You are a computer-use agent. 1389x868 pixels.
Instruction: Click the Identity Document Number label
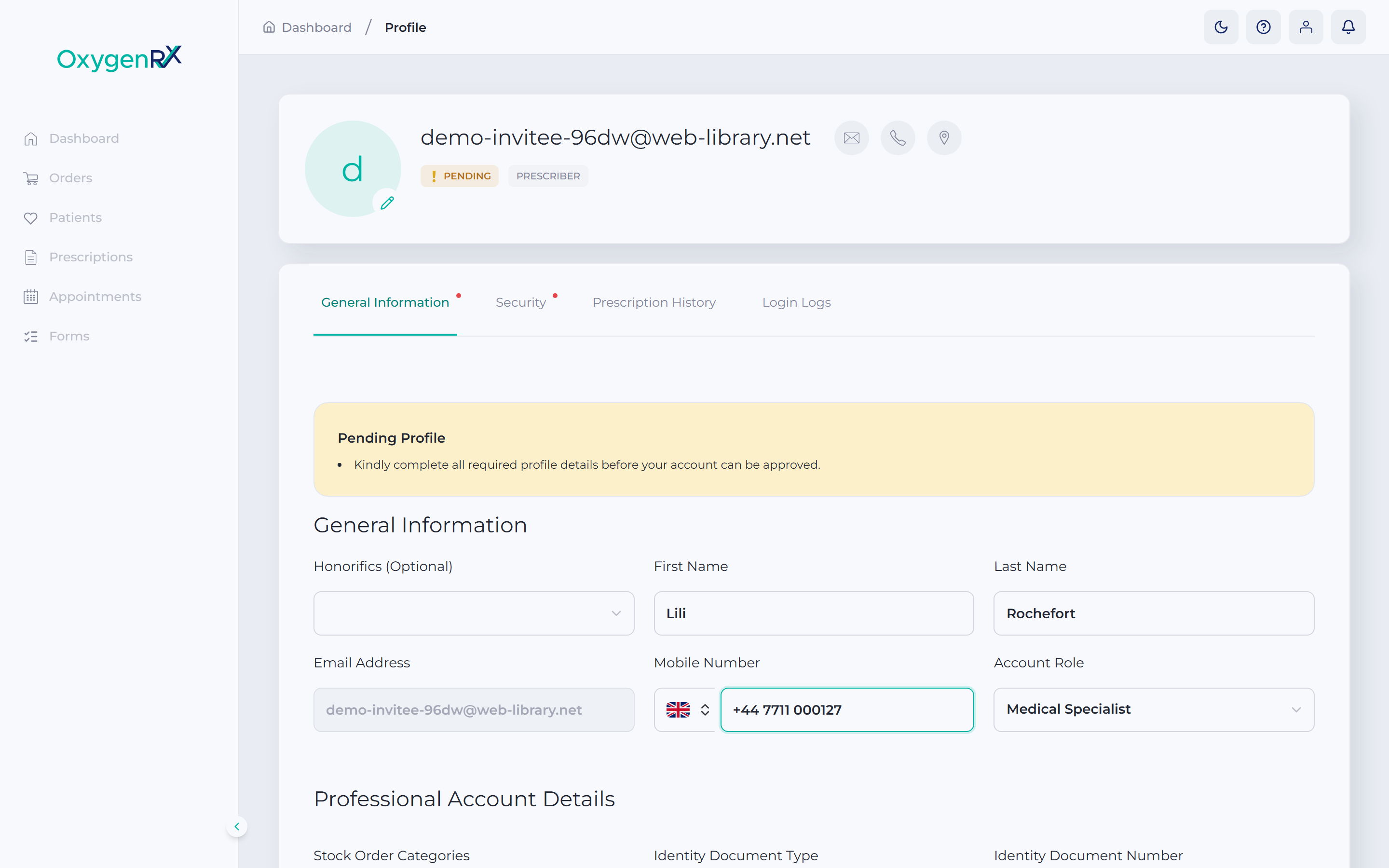click(x=1088, y=855)
